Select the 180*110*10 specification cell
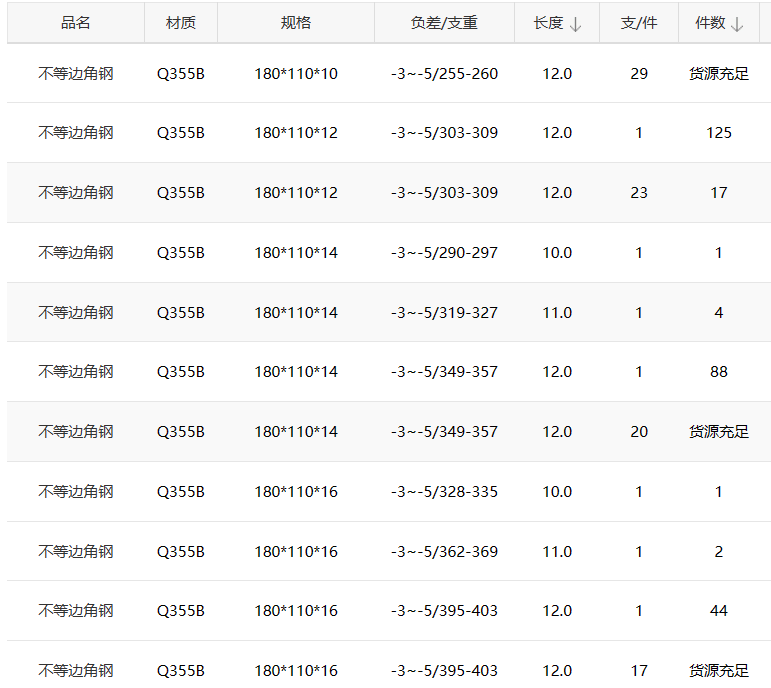 (x=296, y=74)
